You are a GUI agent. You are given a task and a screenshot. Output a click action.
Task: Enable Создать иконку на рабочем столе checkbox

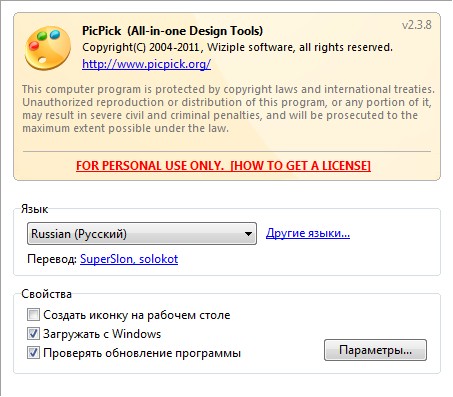point(33,315)
